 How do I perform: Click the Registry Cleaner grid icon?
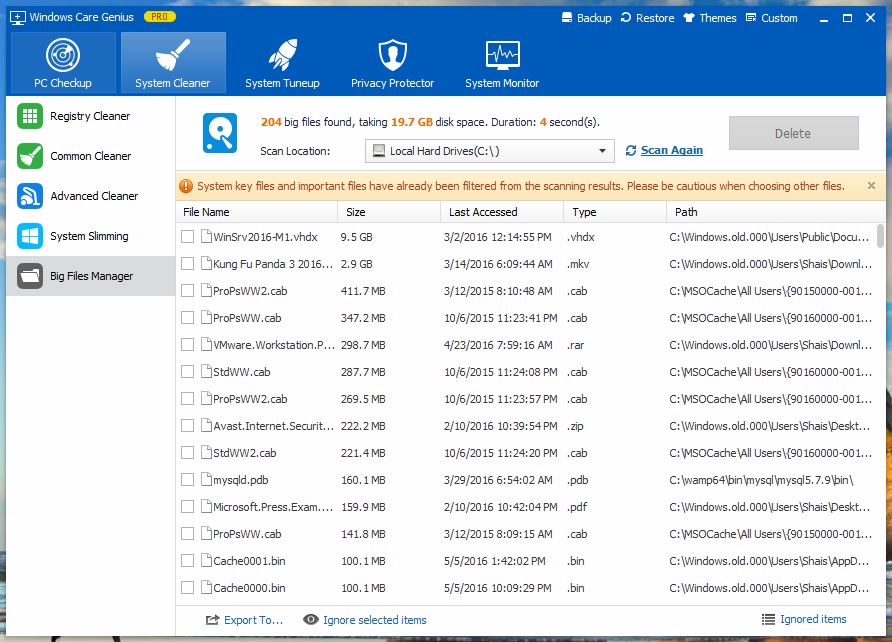30,116
